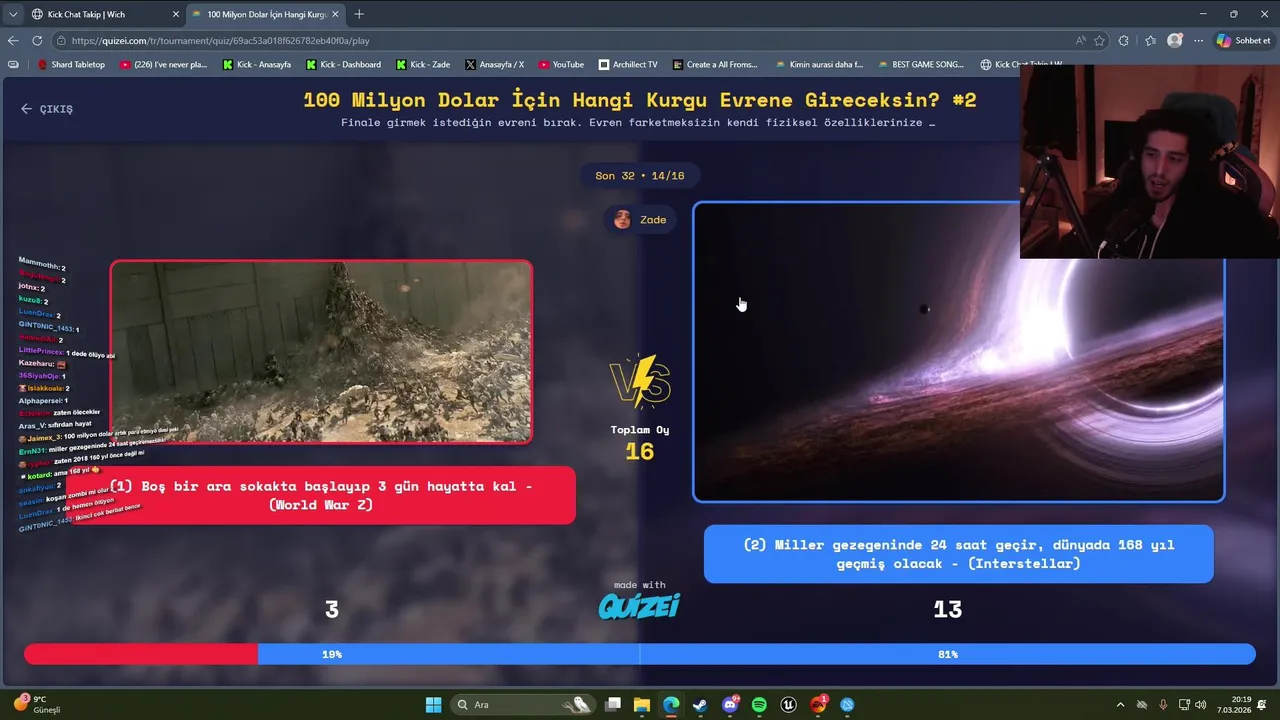Open a new browser tab

pos(359,14)
